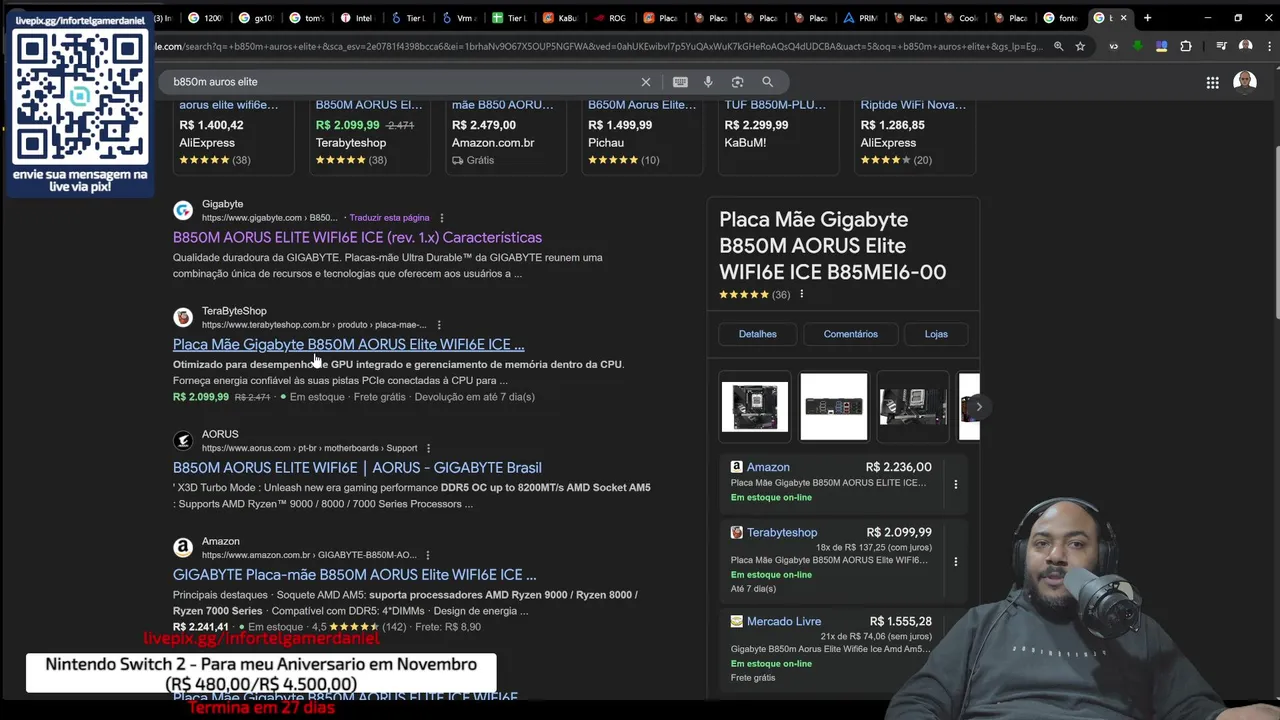Open options for Terabyteshop store listing
The image size is (1280, 720).
click(955, 562)
